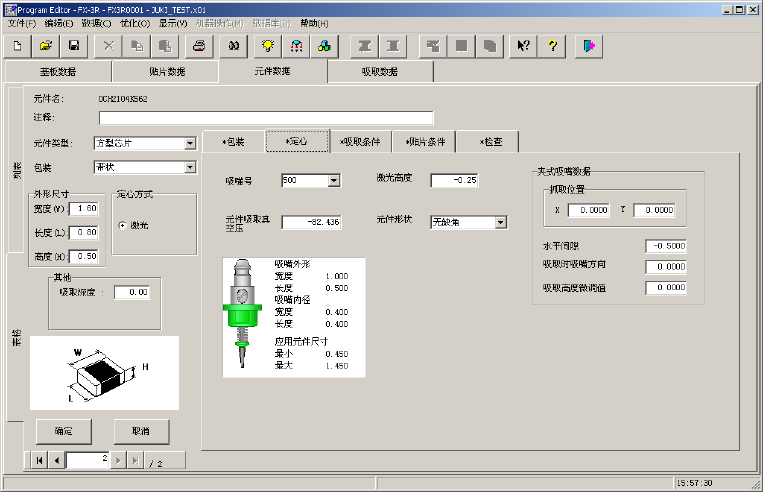Image resolution: width=763 pixels, height=492 pixels.
Task: Open the 包装 dropdown showing 带状
Action: coord(190,167)
